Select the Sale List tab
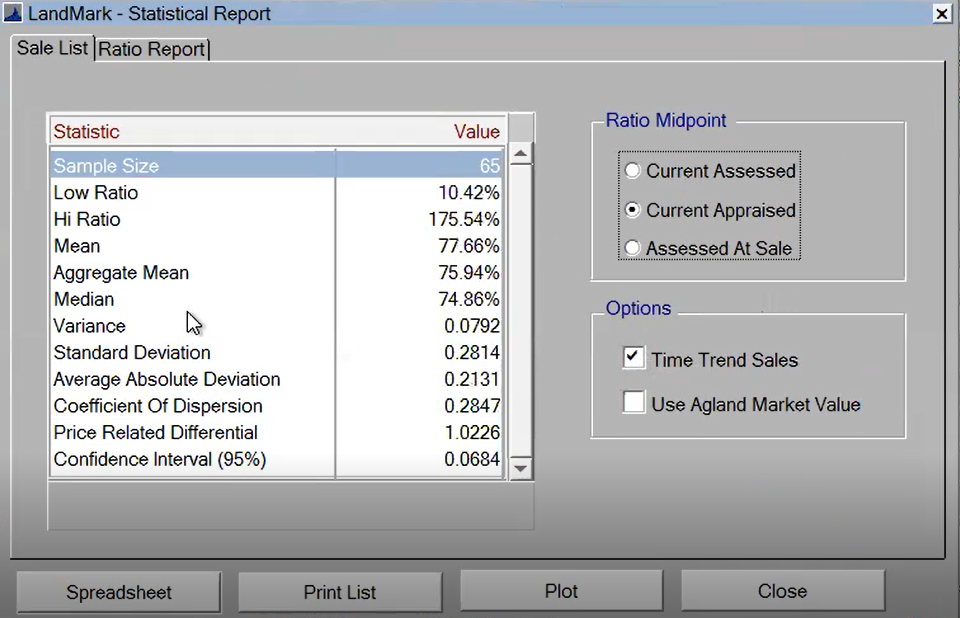 pos(52,48)
